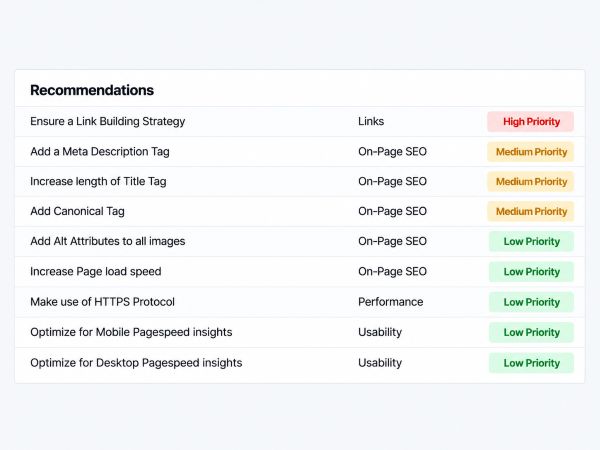
Task: Select 'Increase length of Title Tag' text
Action: click(x=98, y=181)
